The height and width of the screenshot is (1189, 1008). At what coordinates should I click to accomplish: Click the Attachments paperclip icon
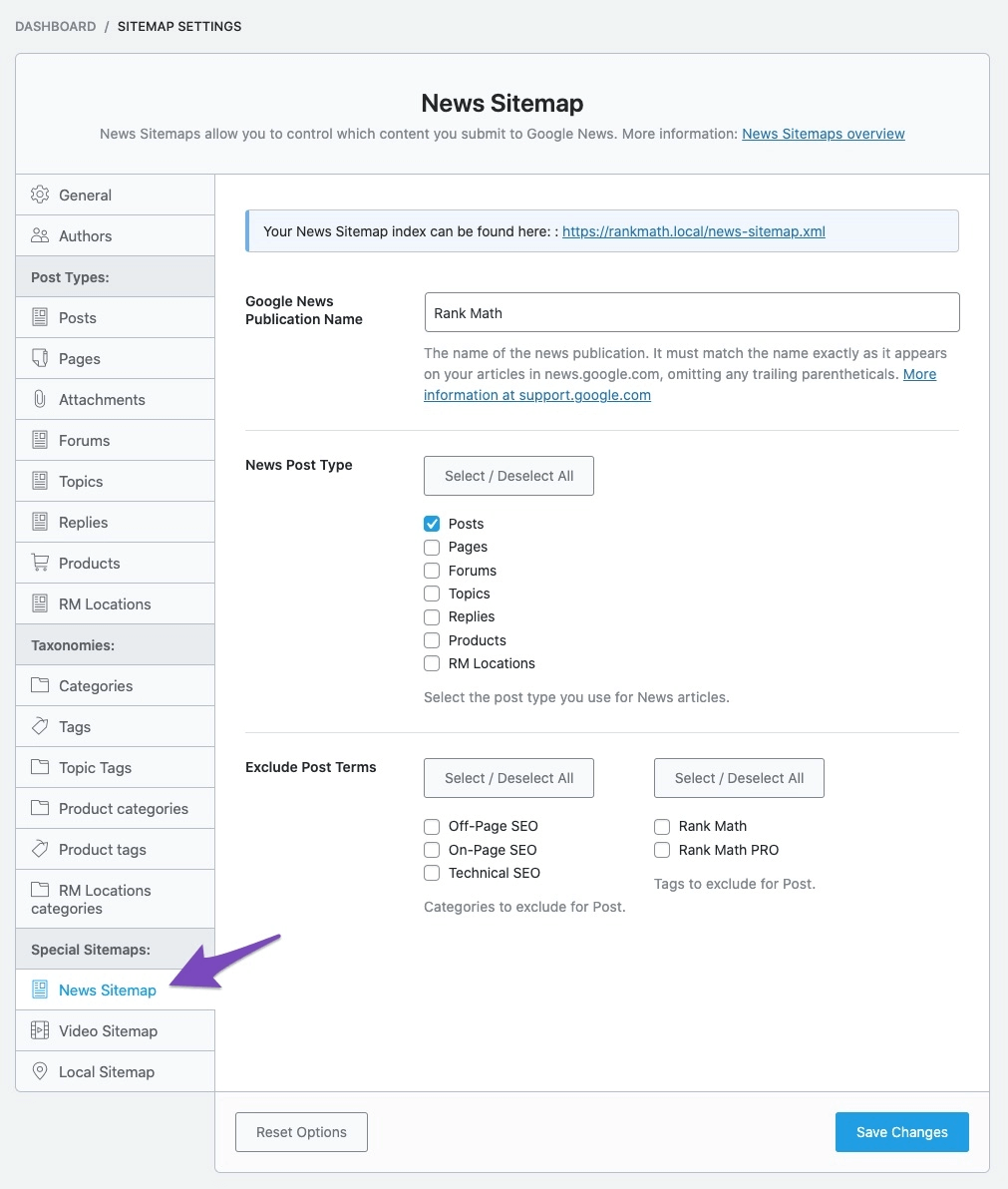(40, 399)
